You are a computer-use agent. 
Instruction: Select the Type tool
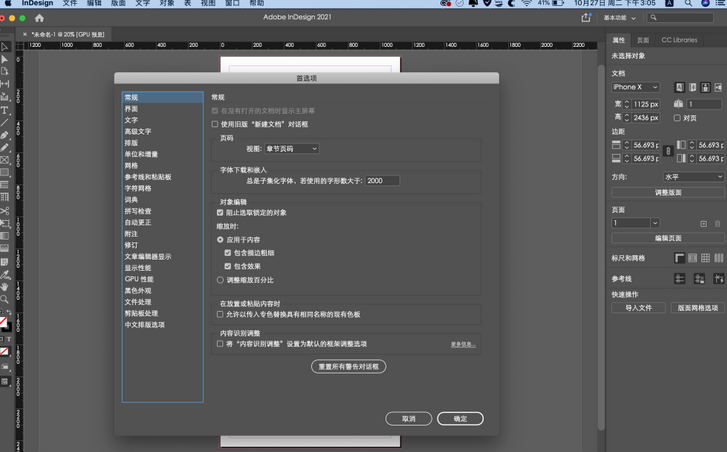click(5, 110)
